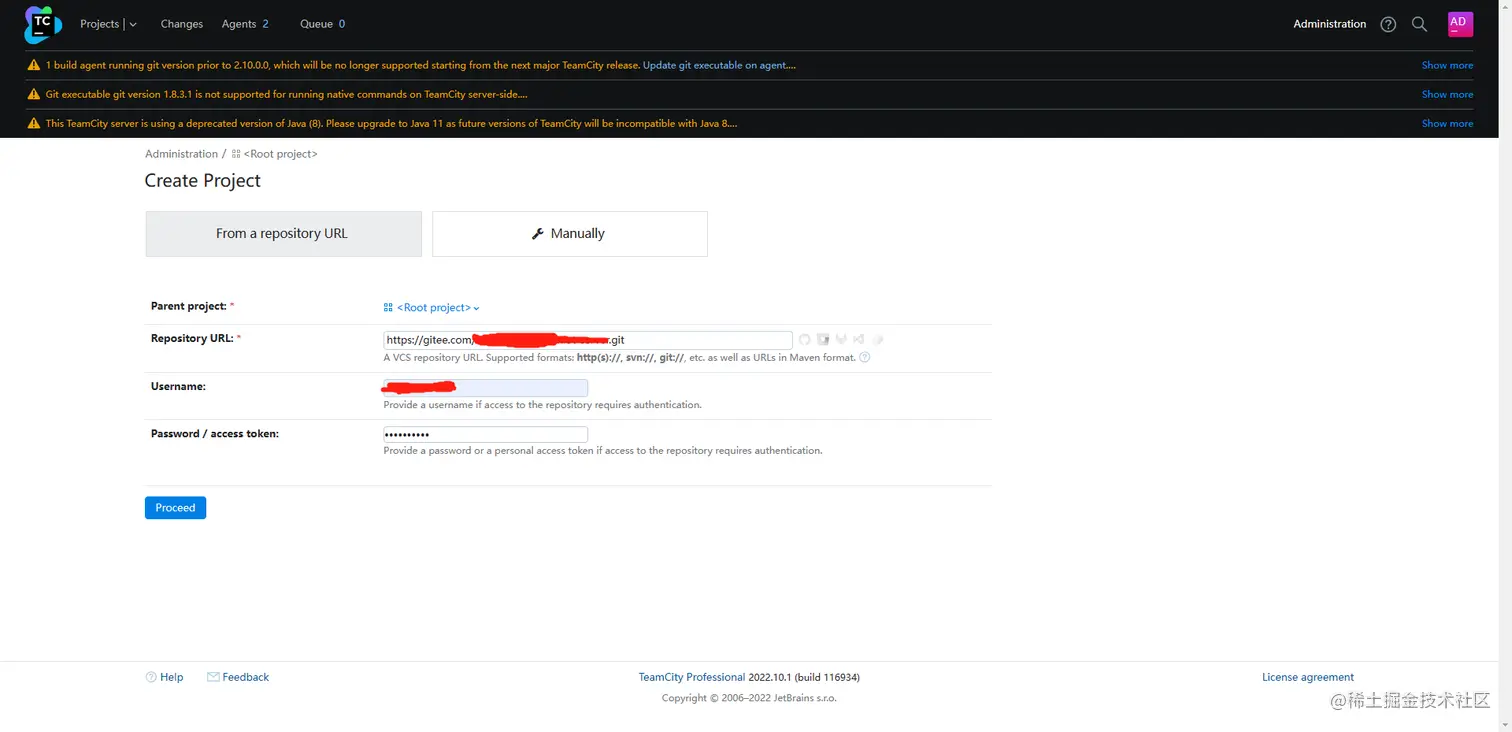Open the License agreement link
Viewport: 1512px width, 732px height.
coord(1308,677)
